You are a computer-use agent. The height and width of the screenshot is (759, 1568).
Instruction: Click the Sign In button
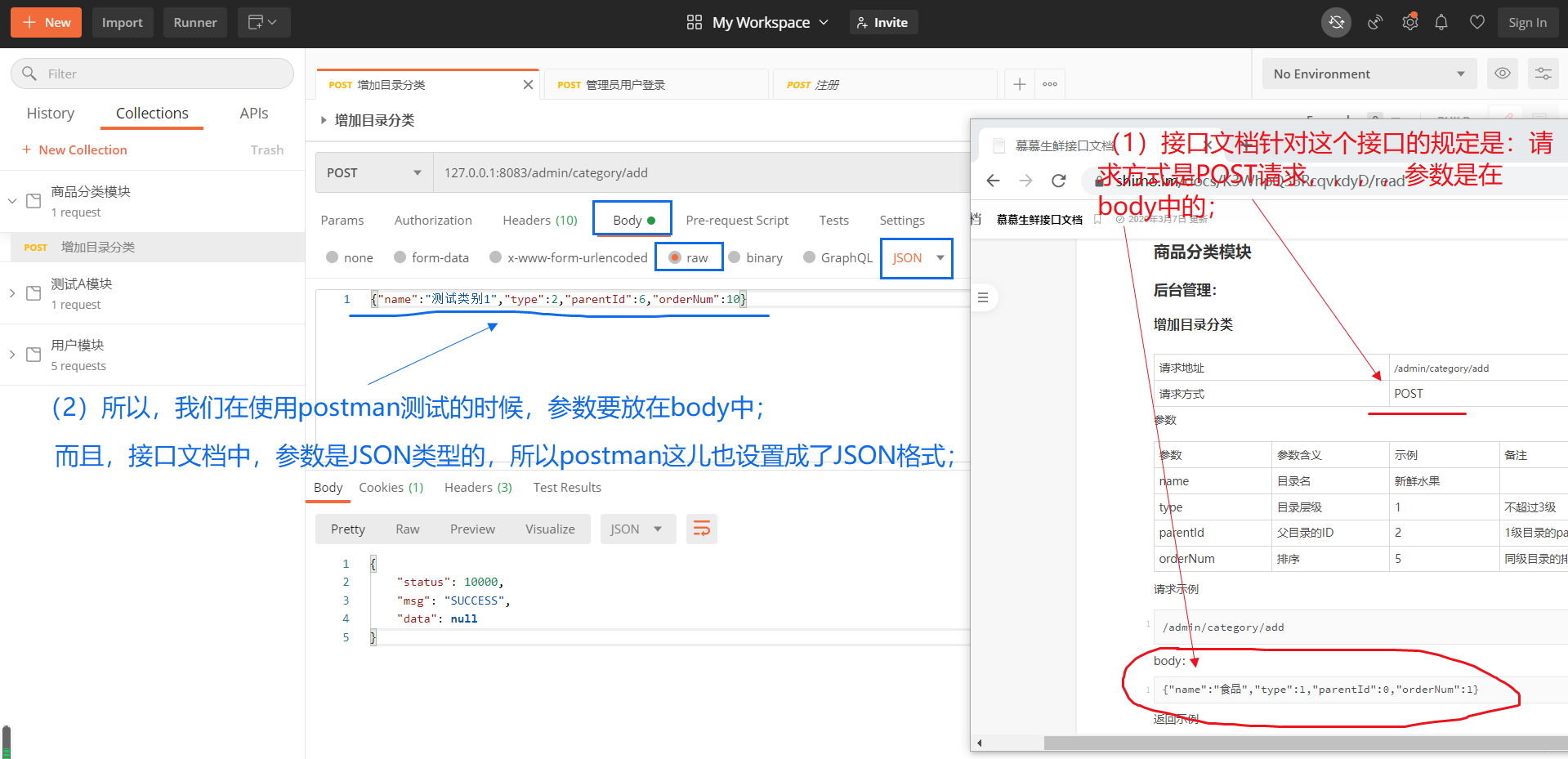tap(1527, 22)
